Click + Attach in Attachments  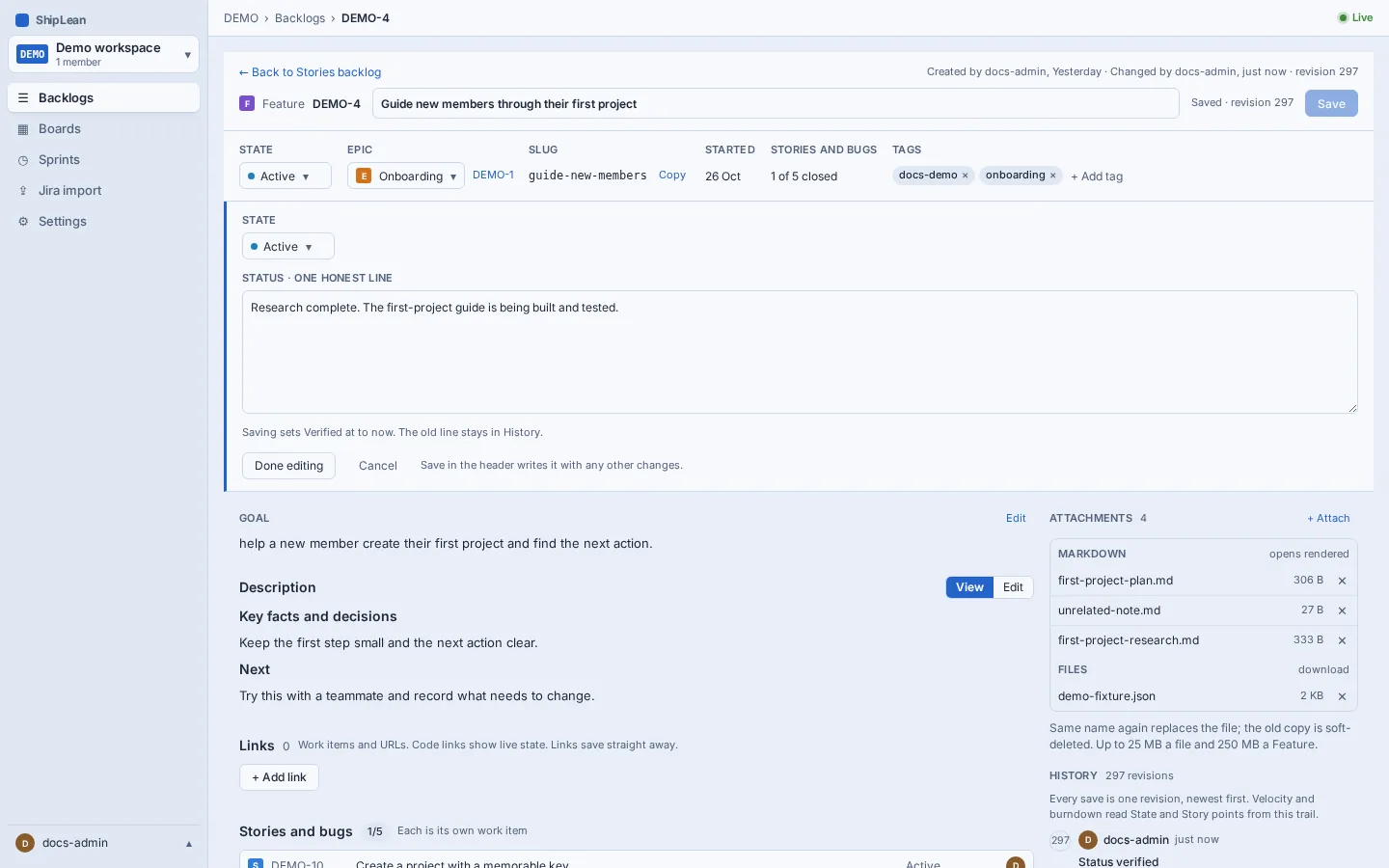(x=1328, y=518)
